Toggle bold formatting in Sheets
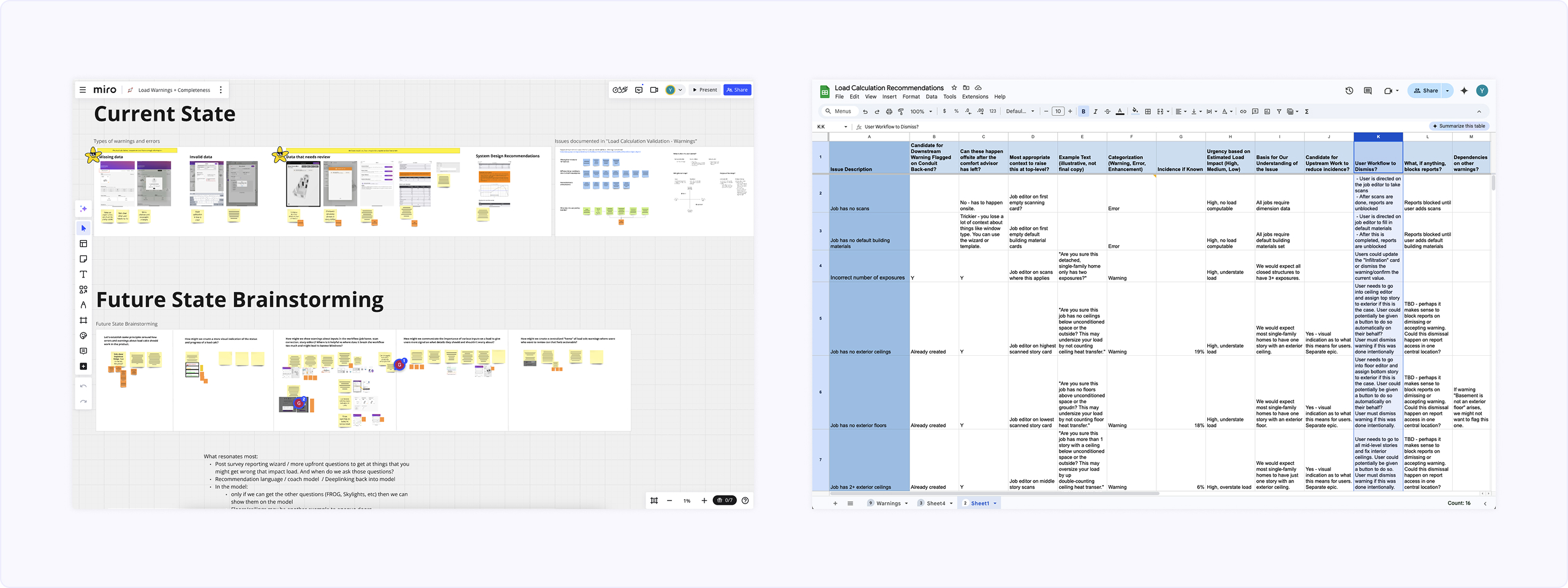Image resolution: width=1568 pixels, height=588 pixels. 1083,111
